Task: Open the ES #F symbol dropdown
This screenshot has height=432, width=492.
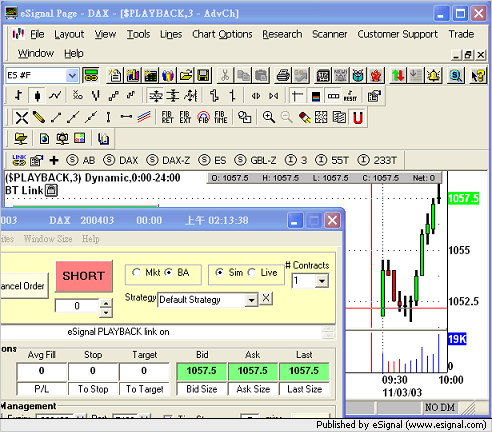Action: tap(72, 76)
